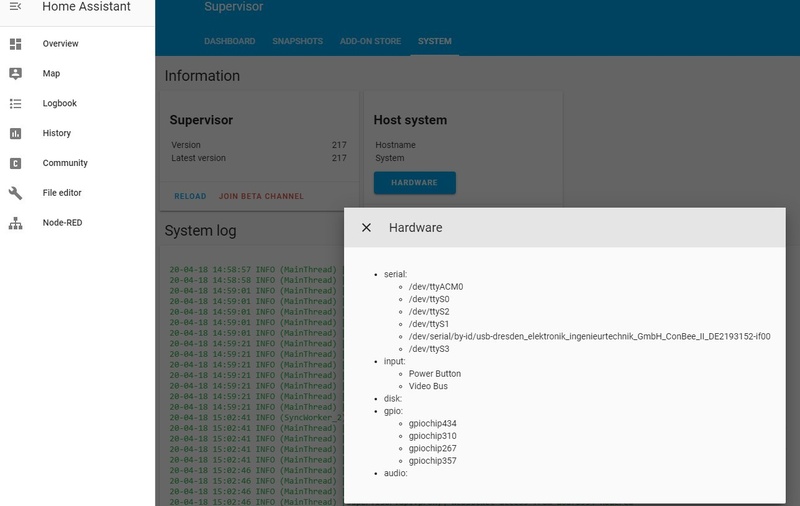Click the Video Bus input entry
This screenshot has width=800, height=506.
428,386
